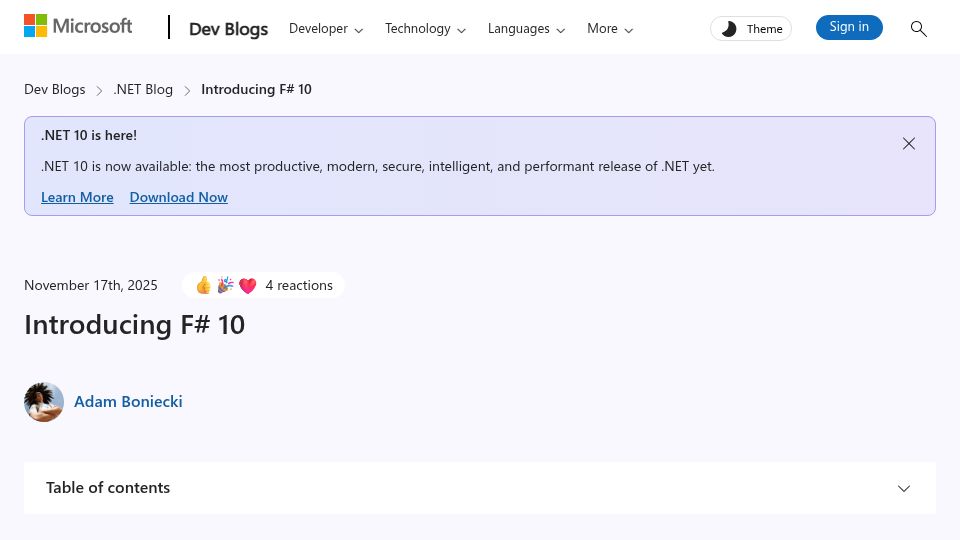Open the Languages dropdown menu
Viewport: 960px width, 540px height.
point(526,29)
